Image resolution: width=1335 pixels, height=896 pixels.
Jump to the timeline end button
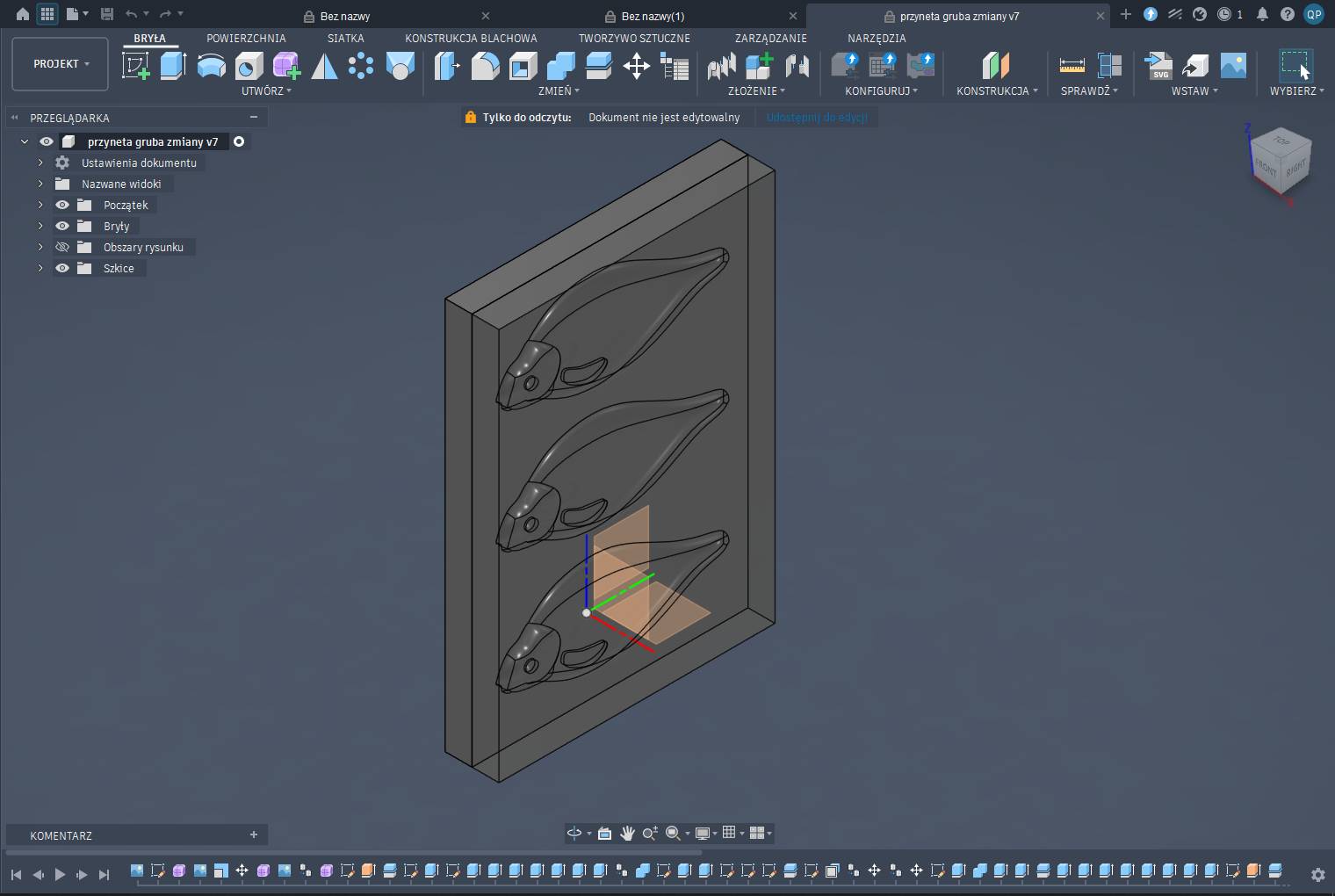click(104, 874)
